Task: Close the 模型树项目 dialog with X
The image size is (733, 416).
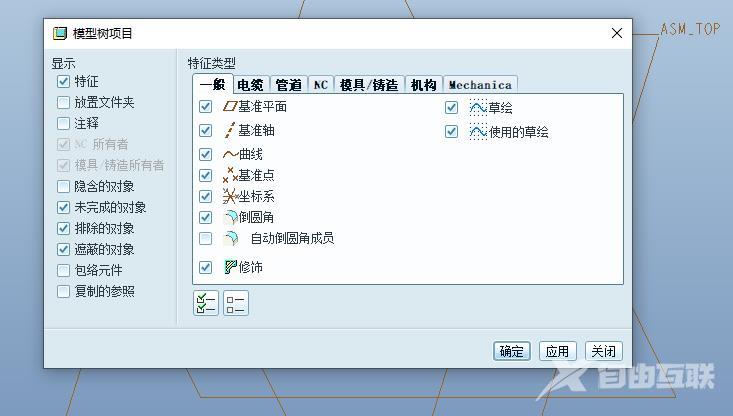Action: 617,33
